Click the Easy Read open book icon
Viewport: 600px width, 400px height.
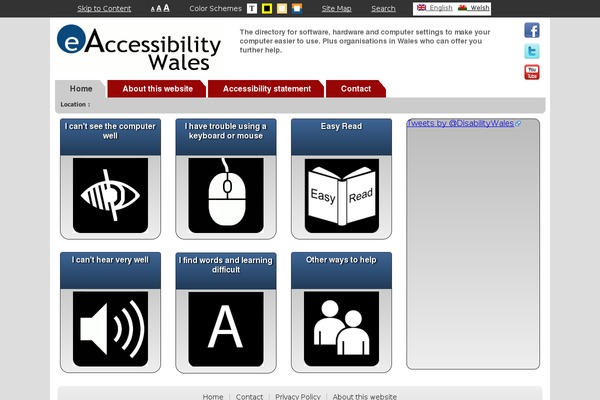coord(341,195)
